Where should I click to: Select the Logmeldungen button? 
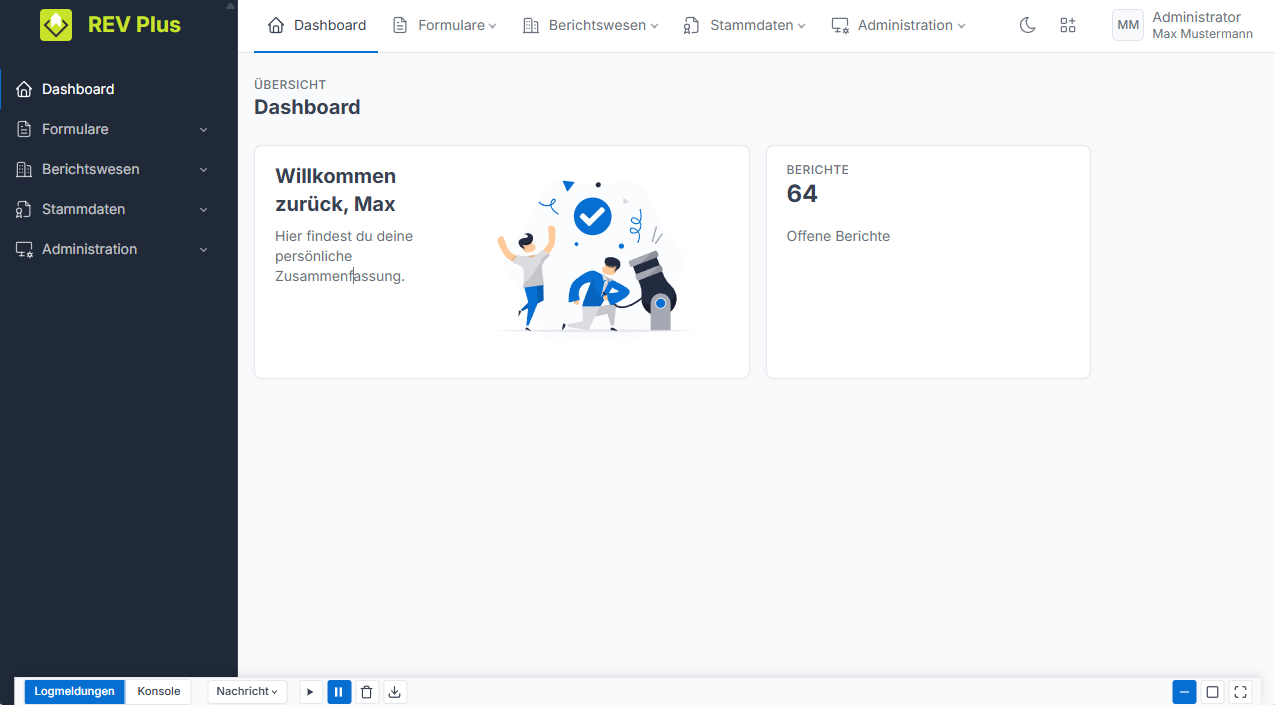[x=75, y=692]
